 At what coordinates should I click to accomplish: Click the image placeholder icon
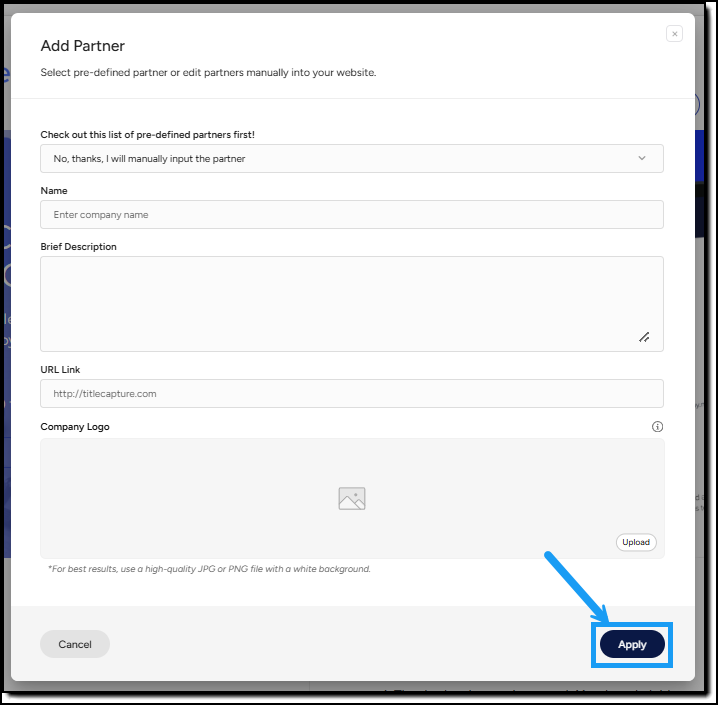(x=352, y=499)
